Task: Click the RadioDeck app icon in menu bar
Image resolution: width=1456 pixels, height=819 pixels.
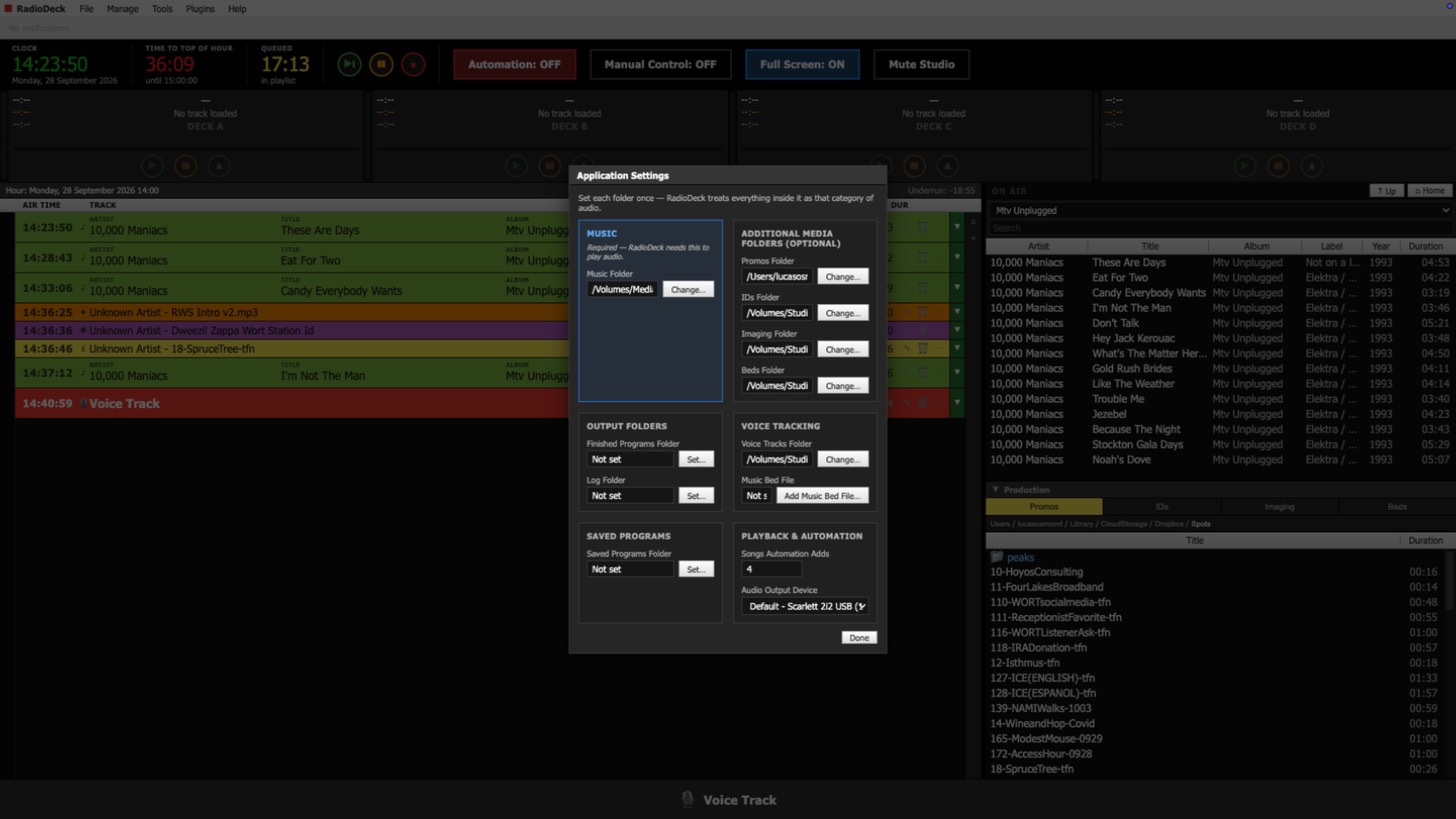Action: coord(8,9)
